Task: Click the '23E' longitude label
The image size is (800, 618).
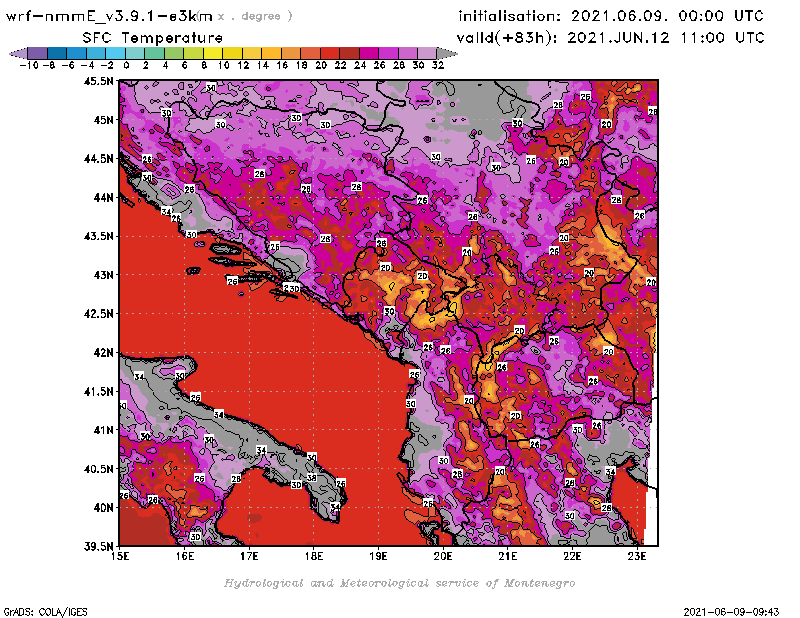Action: (637, 556)
